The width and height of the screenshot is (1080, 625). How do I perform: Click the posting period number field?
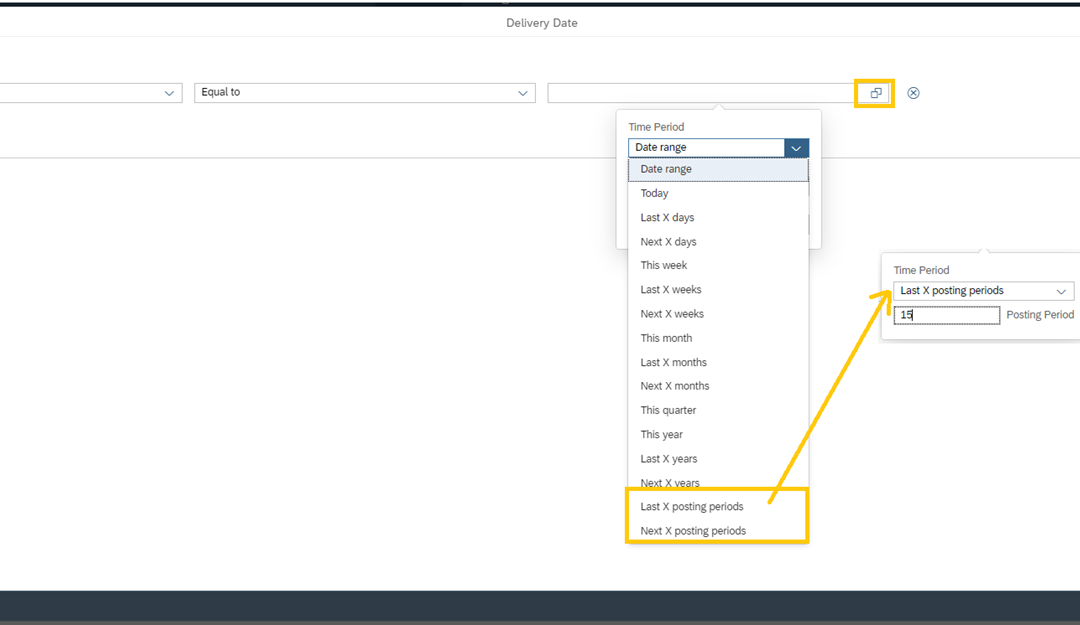tap(946, 315)
